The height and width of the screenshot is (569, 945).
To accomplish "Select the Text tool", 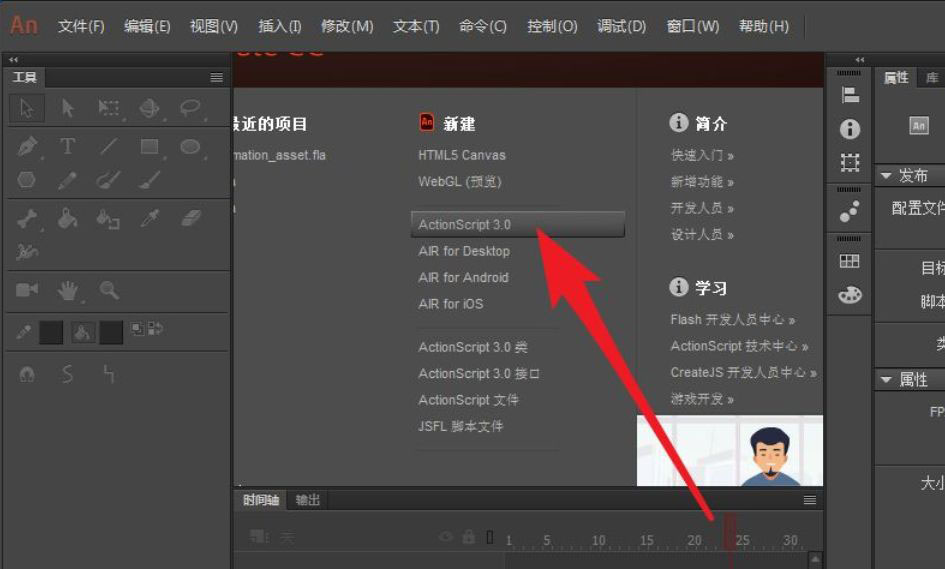I will (x=68, y=146).
